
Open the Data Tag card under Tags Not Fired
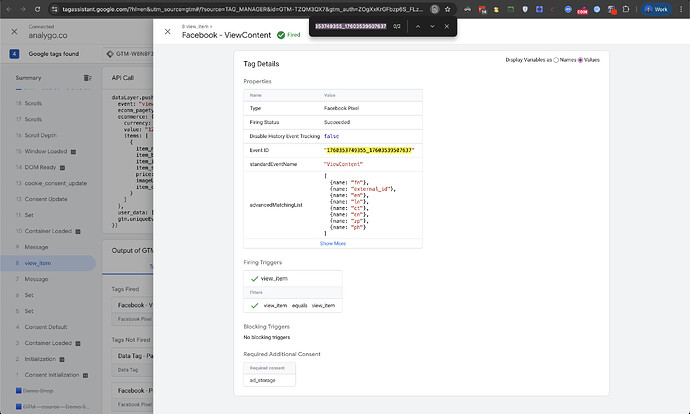click(132, 361)
